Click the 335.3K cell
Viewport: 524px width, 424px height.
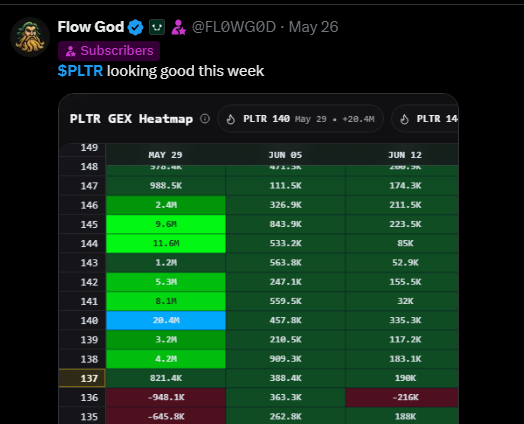click(x=402, y=320)
